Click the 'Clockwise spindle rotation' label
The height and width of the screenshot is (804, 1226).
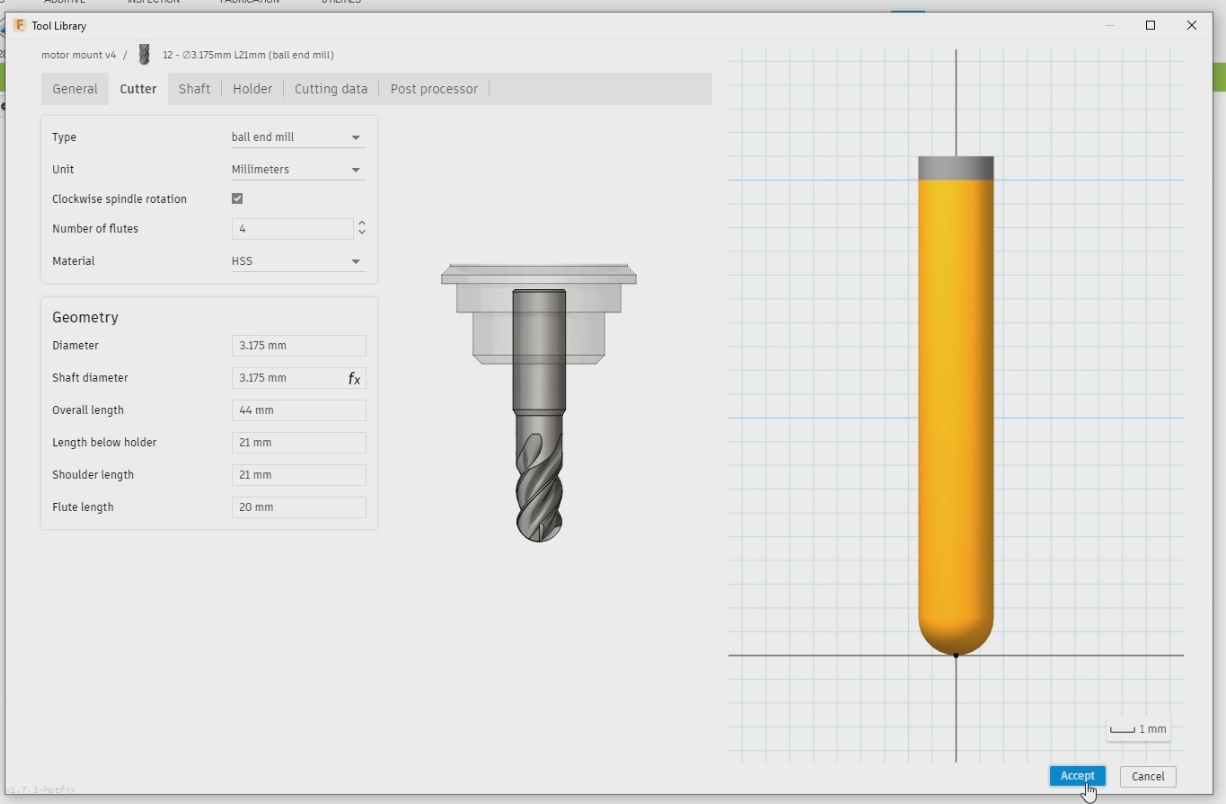coord(119,199)
